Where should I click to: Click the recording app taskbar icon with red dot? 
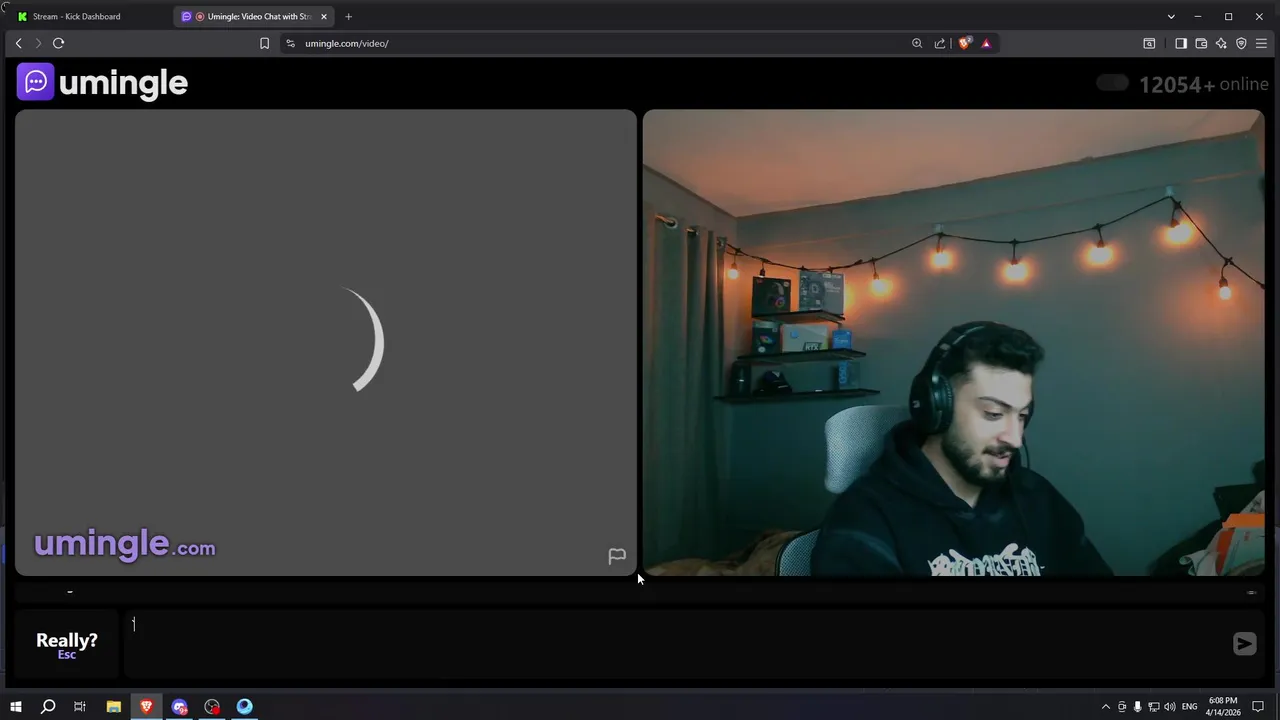point(212,707)
